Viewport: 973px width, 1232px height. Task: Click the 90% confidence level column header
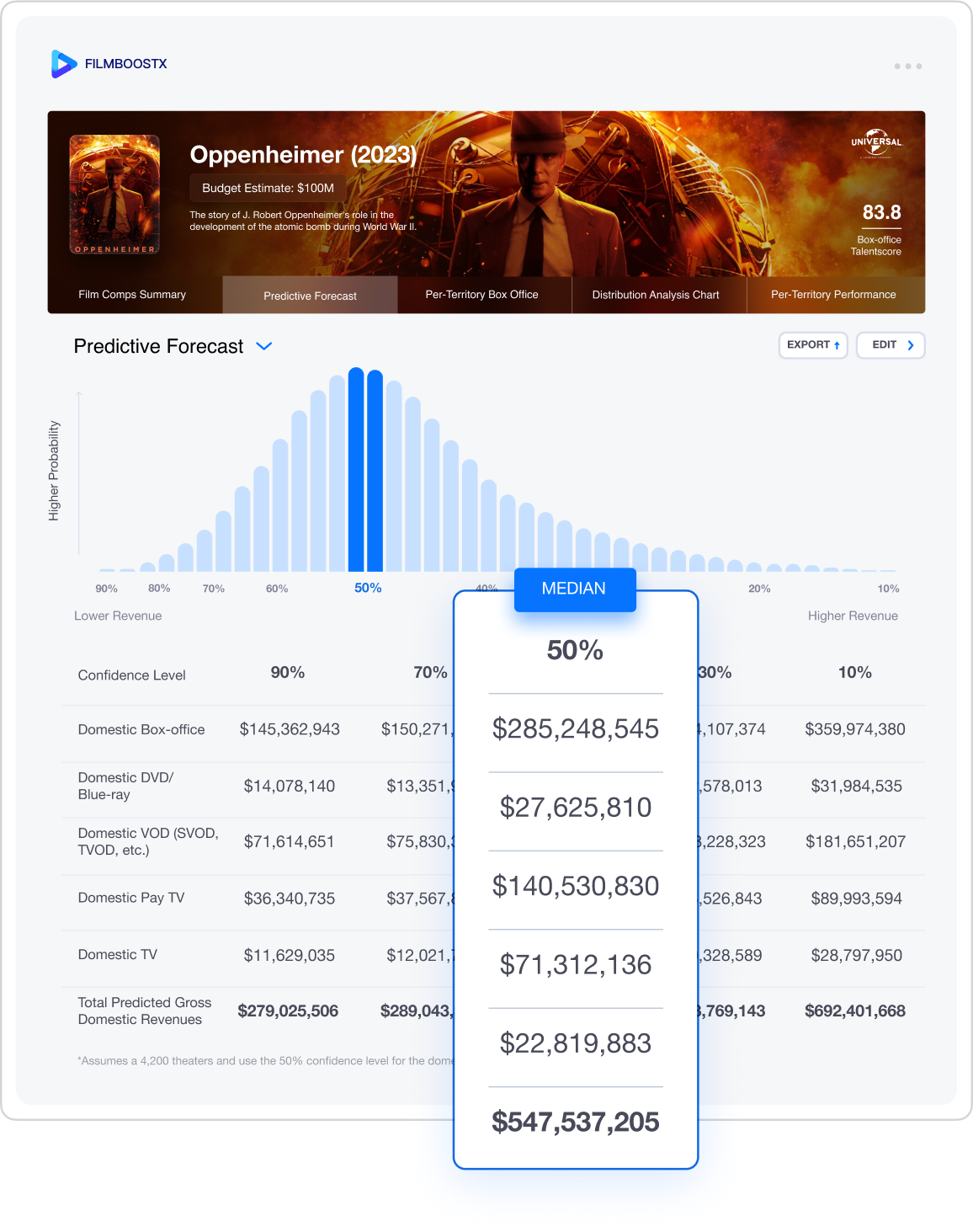pyautogui.click(x=288, y=673)
